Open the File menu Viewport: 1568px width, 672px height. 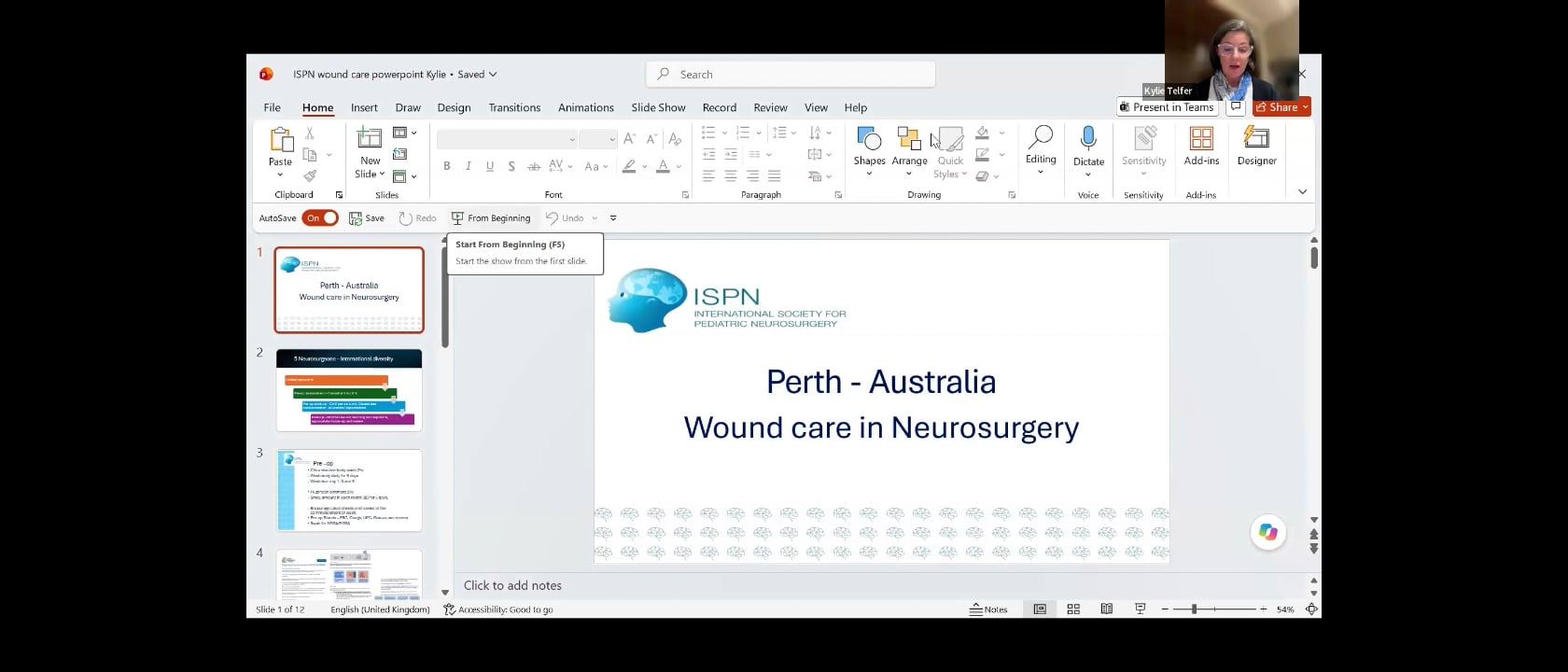(x=272, y=107)
